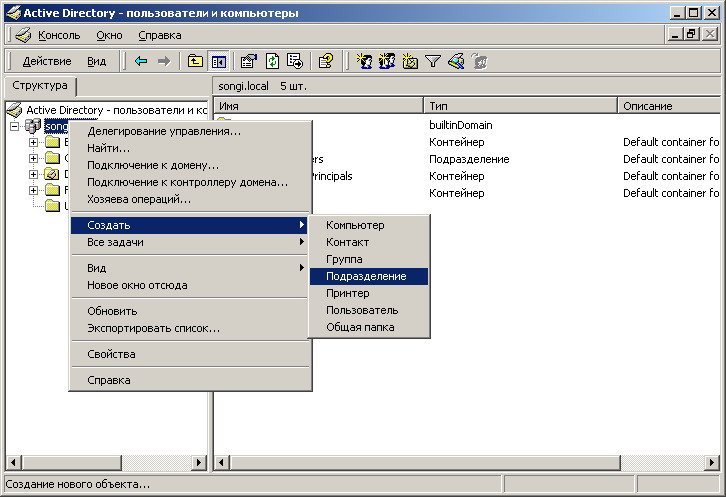The width and height of the screenshot is (726, 497).
Task: Click the console icon left of Консоль
Action: pos(23,35)
